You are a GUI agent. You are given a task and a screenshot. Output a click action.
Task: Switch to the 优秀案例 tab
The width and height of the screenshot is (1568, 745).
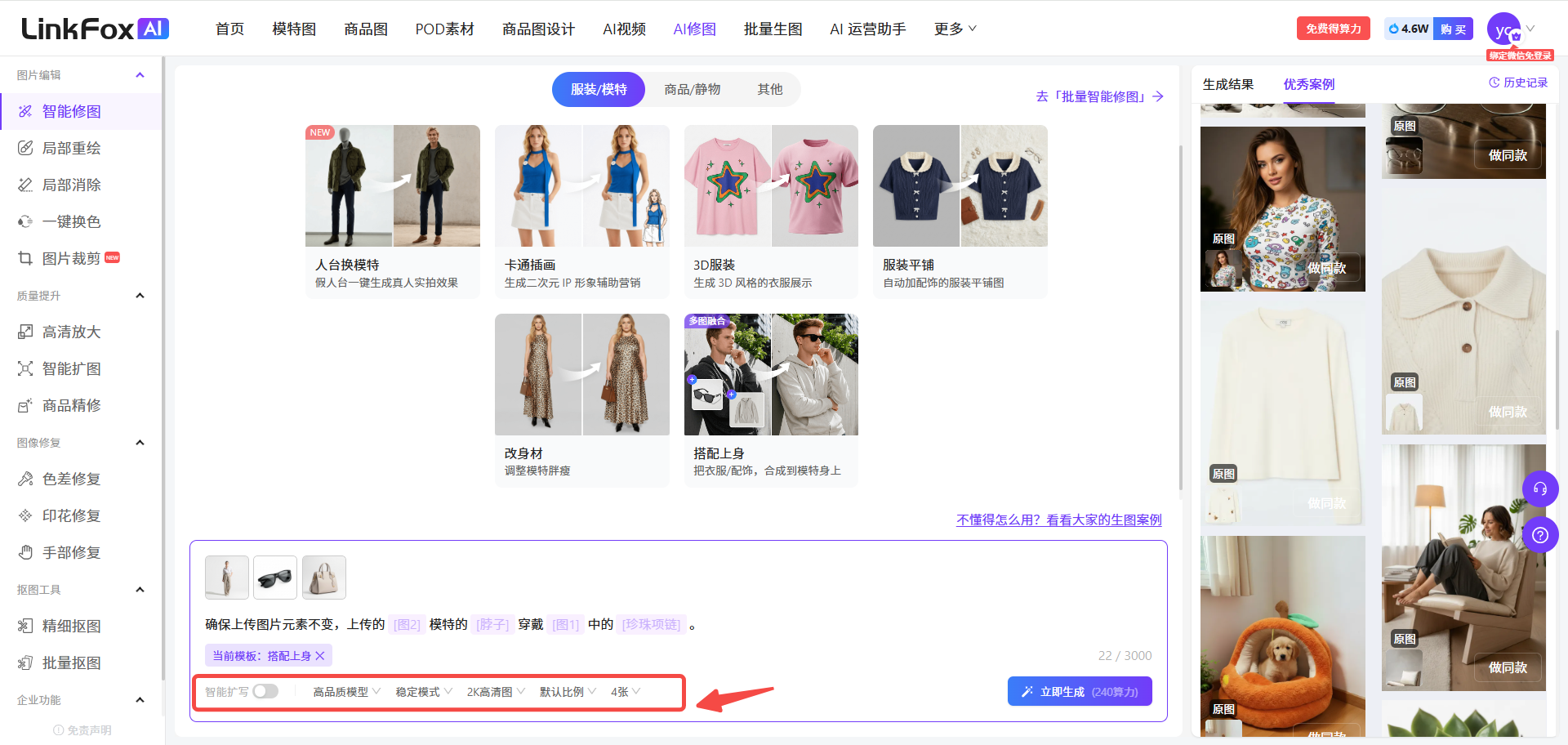point(1308,84)
